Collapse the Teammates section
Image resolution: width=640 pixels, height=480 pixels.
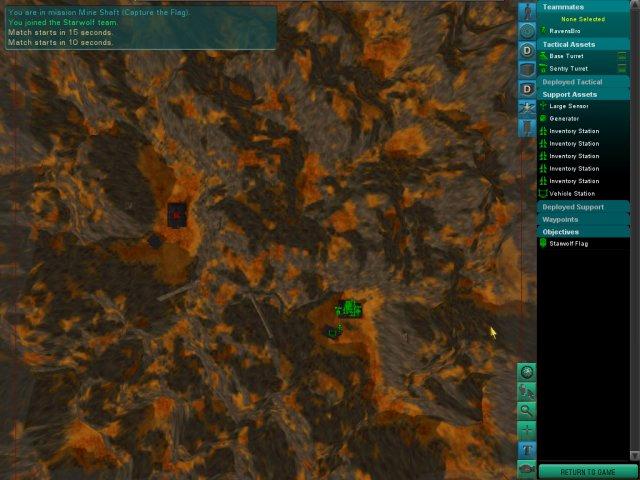(x=584, y=7)
